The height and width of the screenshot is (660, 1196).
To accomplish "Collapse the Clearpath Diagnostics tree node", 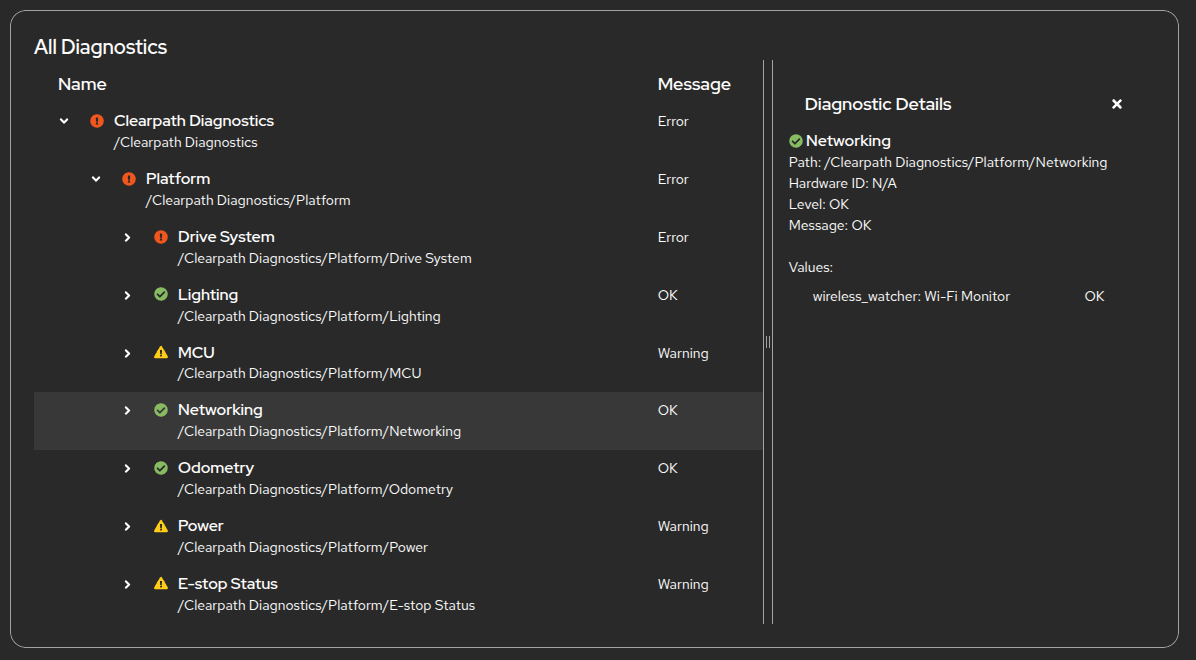I will point(65,121).
